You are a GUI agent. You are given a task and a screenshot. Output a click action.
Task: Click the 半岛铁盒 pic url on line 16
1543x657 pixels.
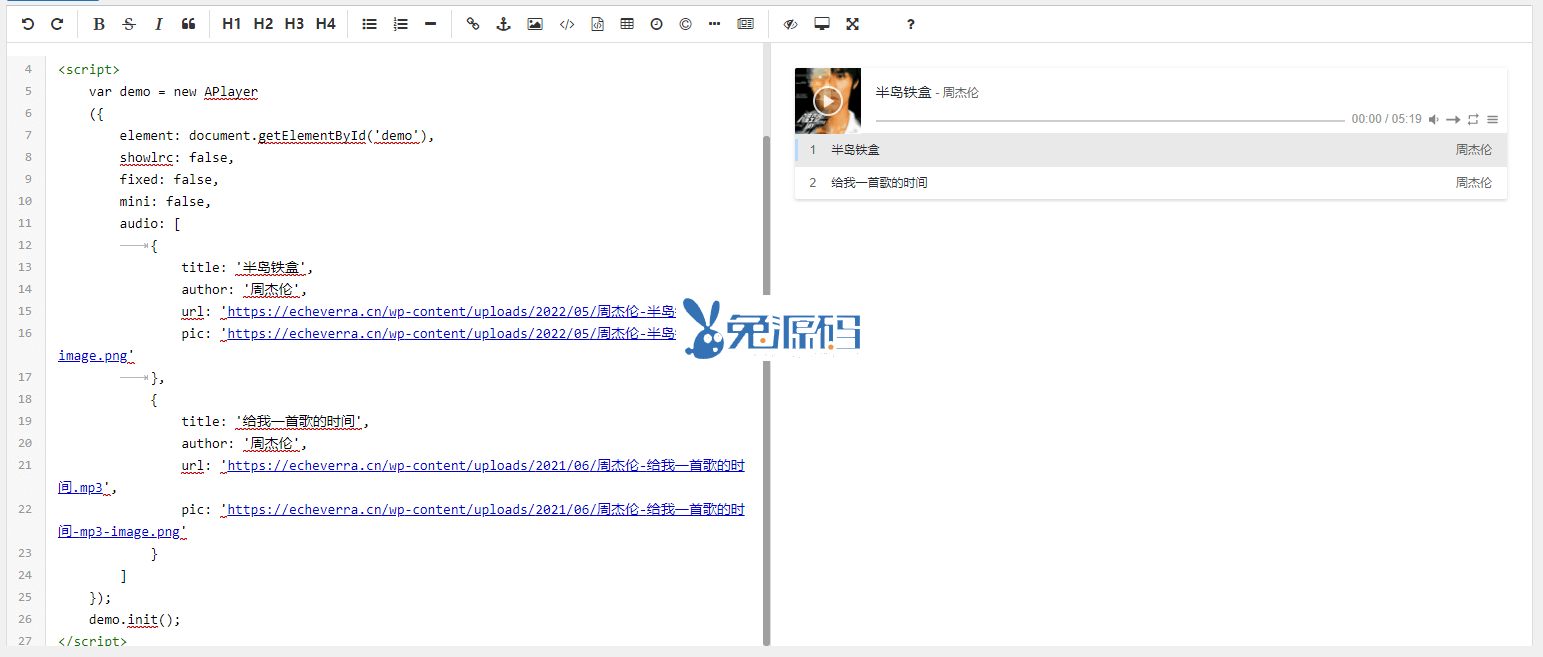(x=449, y=333)
